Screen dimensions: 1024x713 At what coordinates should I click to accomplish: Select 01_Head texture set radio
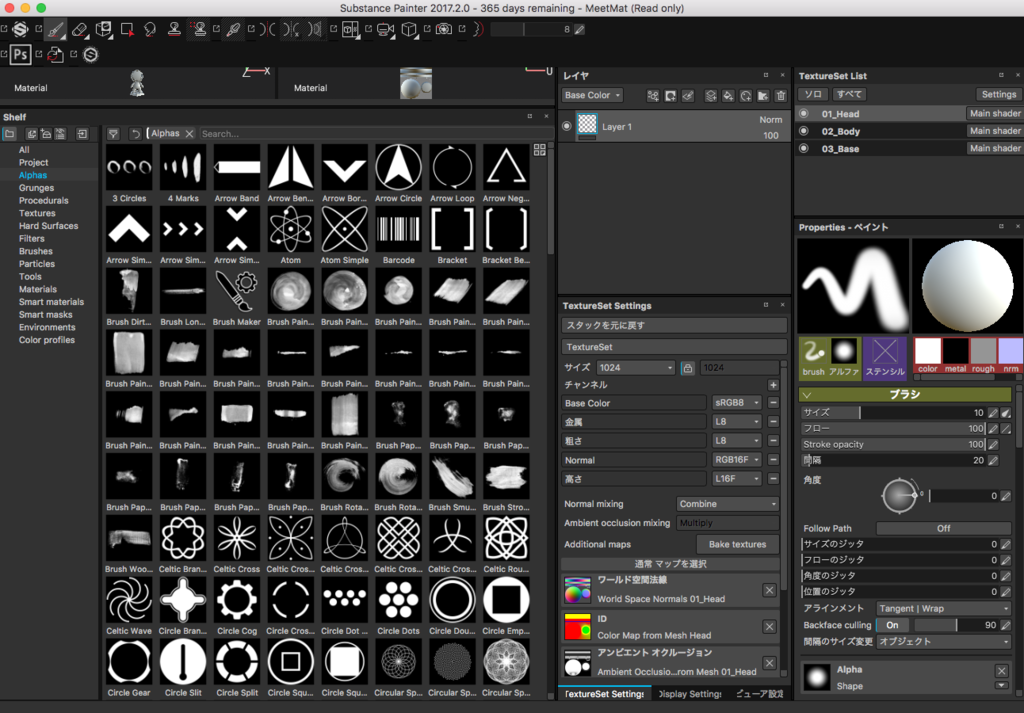(x=804, y=114)
